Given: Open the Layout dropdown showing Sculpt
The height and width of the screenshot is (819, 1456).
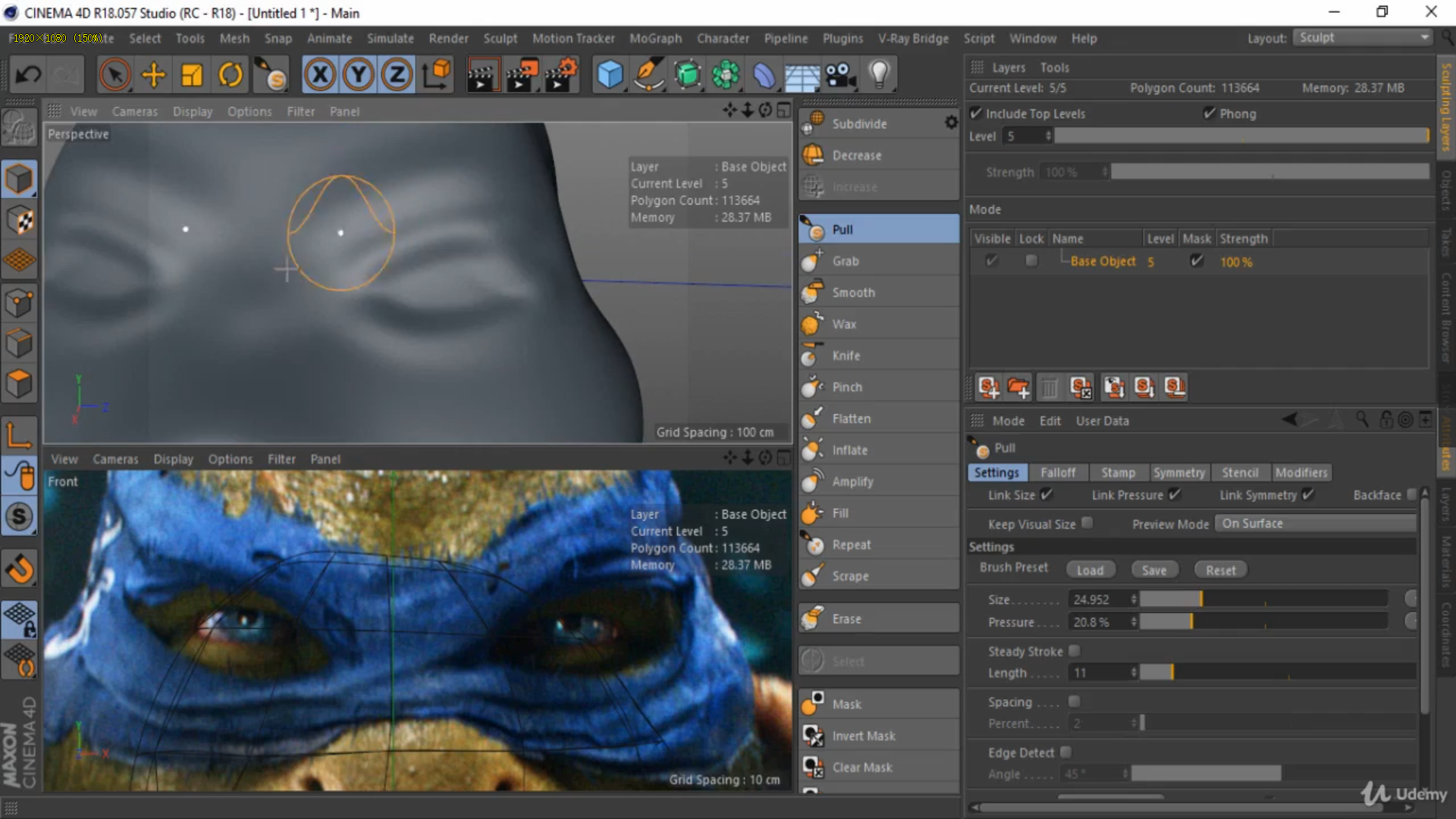Looking at the screenshot, I should click(1363, 37).
